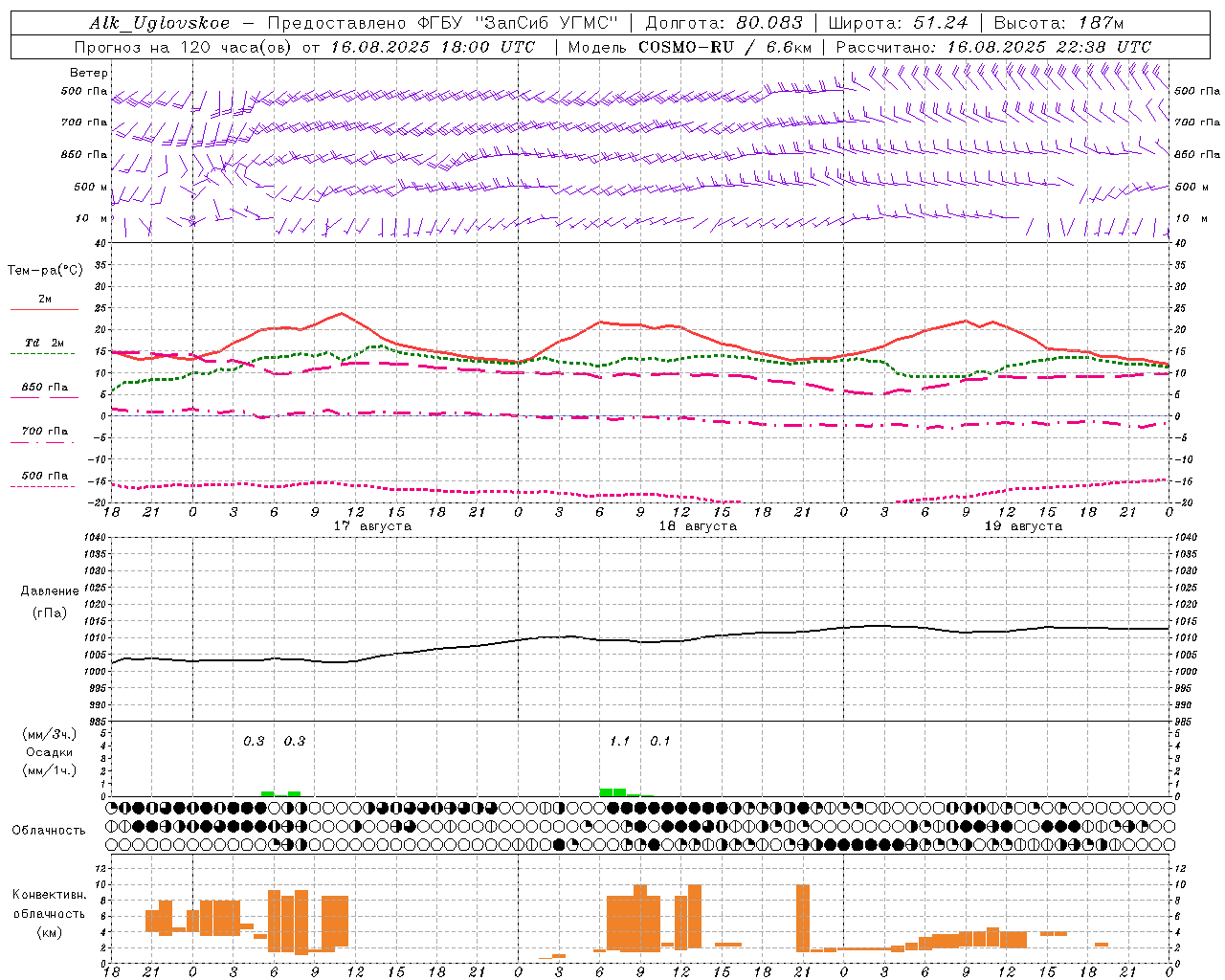Click the Осадки panel label
The height and width of the screenshot is (980, 1225).
[49, 752]
